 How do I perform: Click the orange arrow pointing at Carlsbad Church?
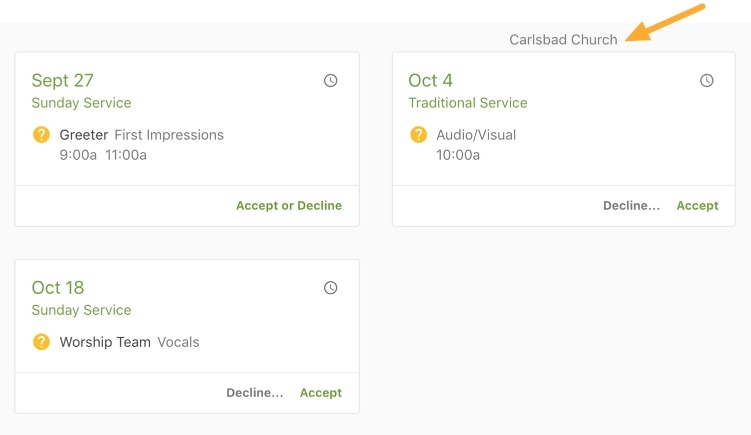click(665, 23)
